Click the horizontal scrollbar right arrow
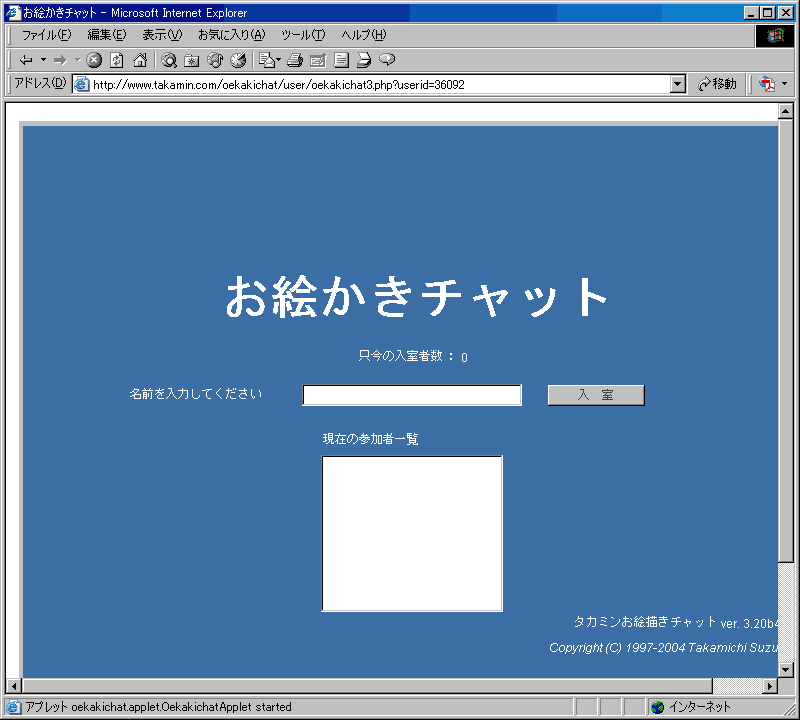The image size is (800, 720). pyautogui.click(x=770, y=686)
